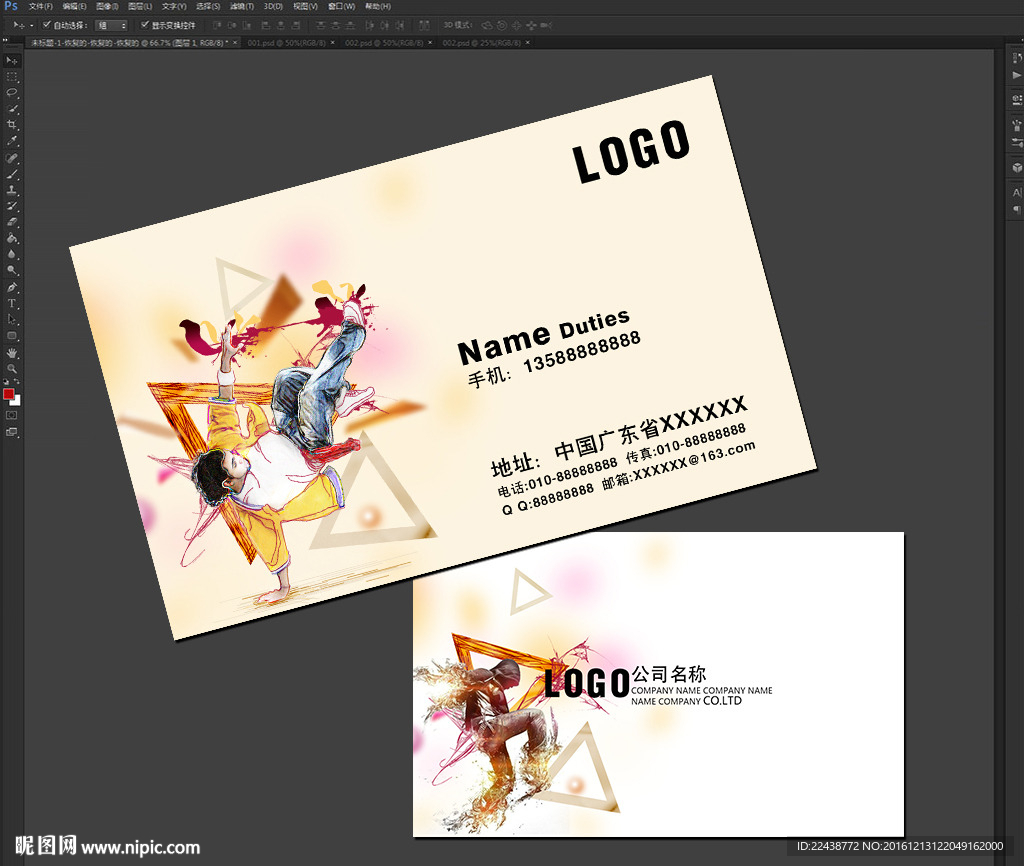Select the Eraser tool
Screen dimensions: 1024x866
click(x=12, y=222)
